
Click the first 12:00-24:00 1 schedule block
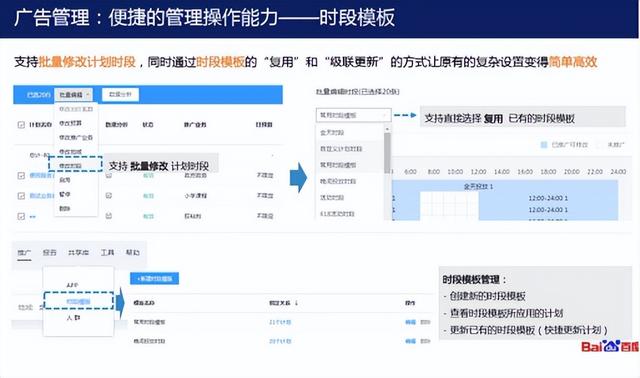click(x=548, y=198)
